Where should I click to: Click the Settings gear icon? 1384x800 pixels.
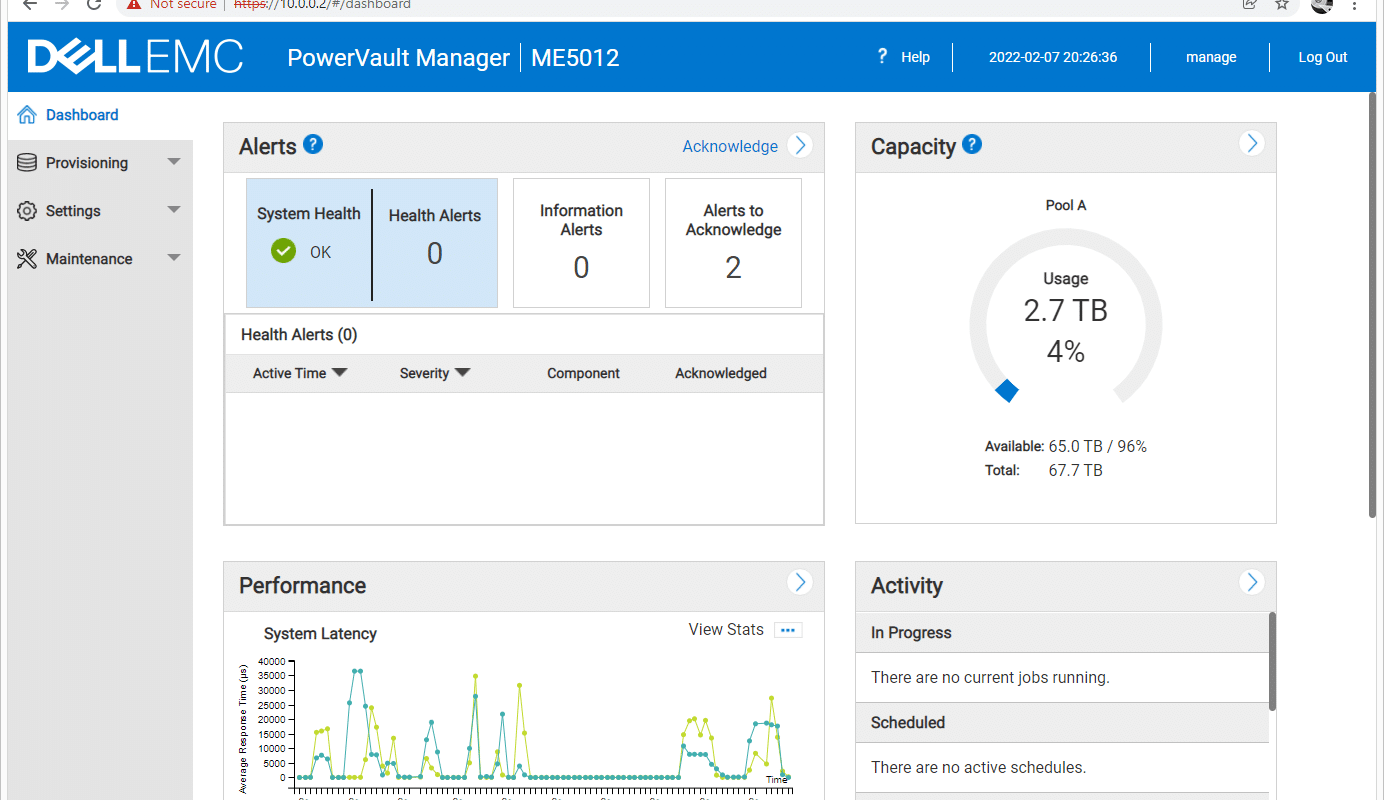point(27,211)
